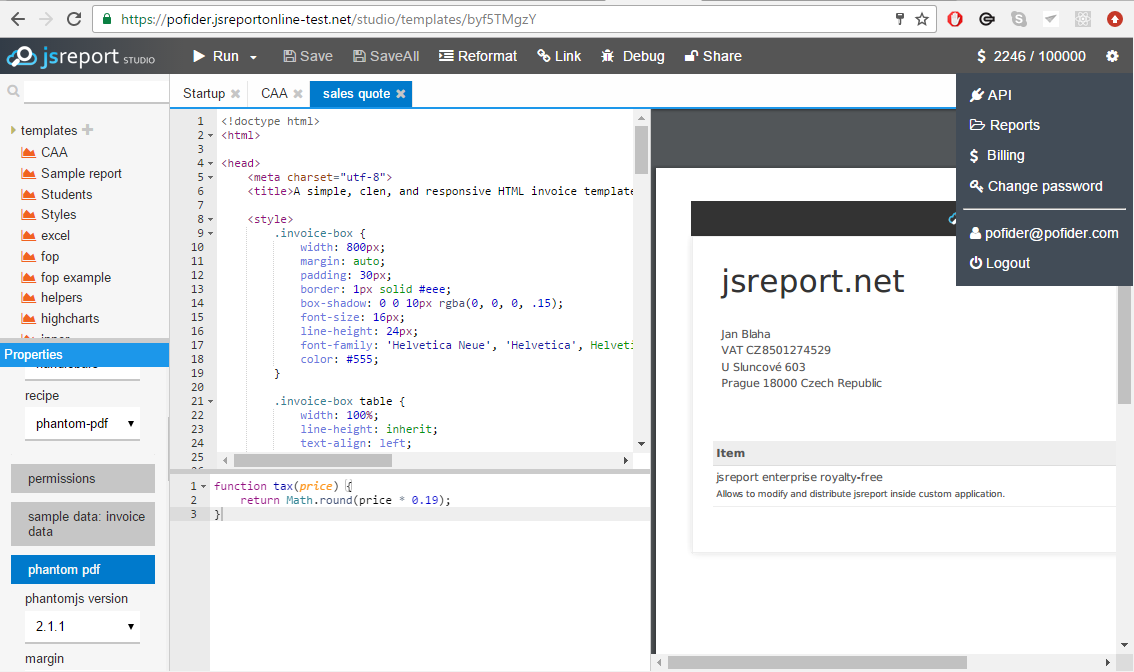Viewport: 1134px width, 672px height.
Task: Open the helpers template
Action: [61, 298]
